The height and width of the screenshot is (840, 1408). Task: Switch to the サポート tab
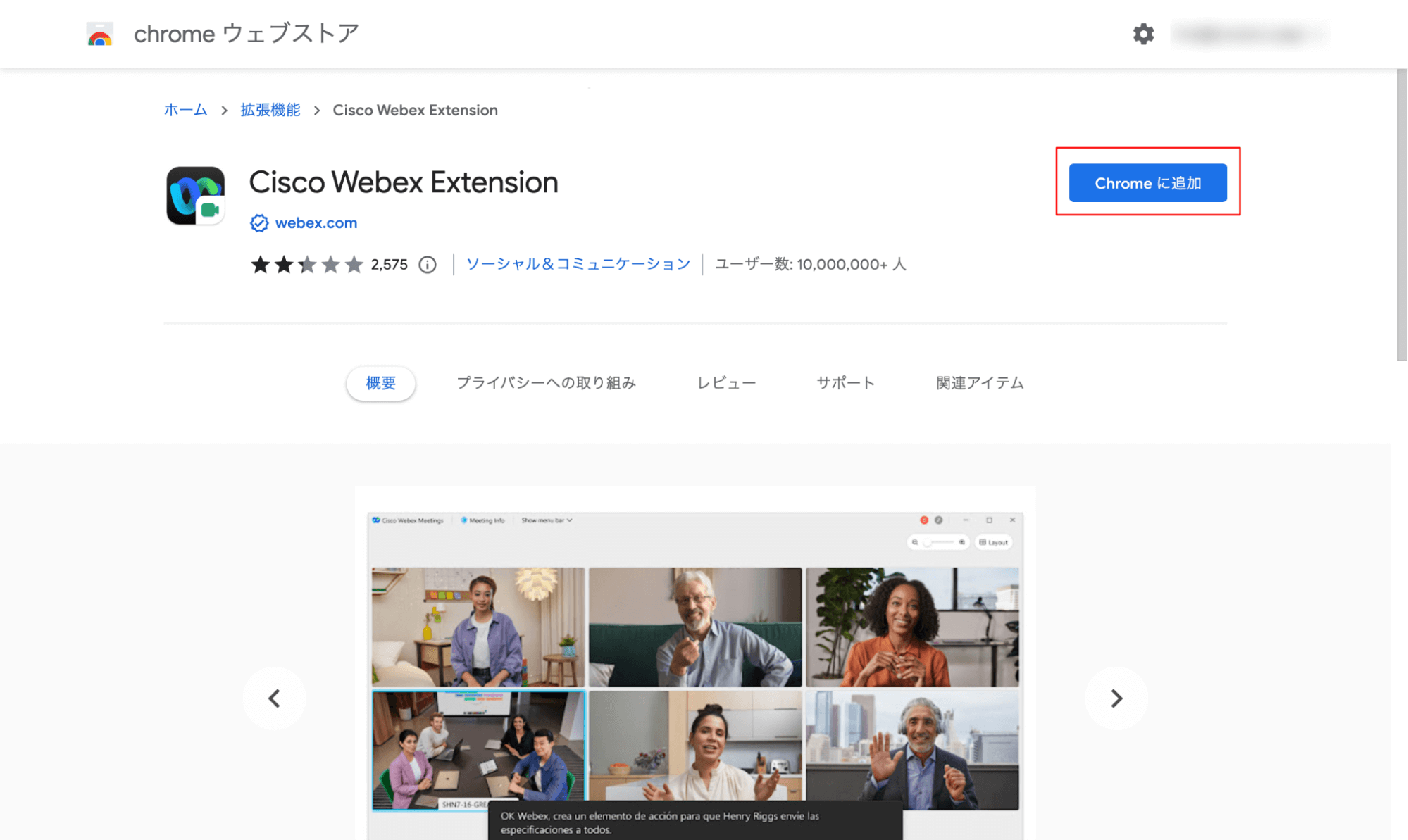coord(845,383)
